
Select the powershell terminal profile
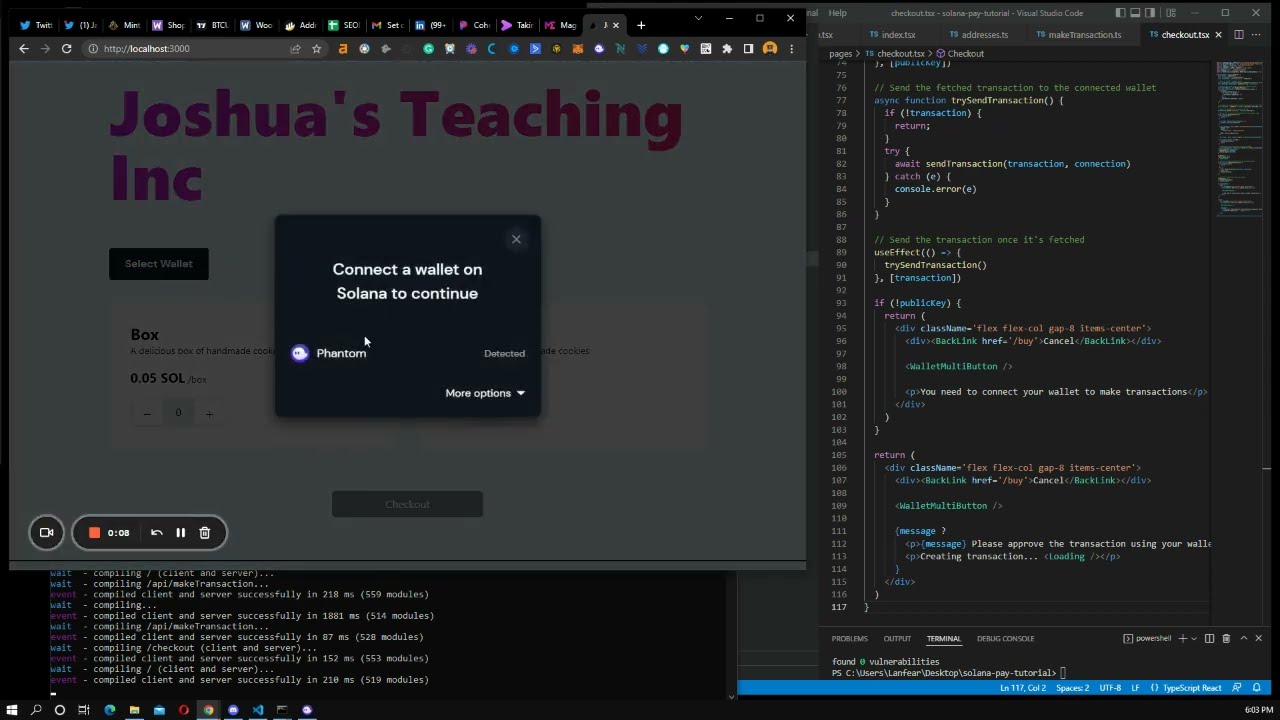1147,639
